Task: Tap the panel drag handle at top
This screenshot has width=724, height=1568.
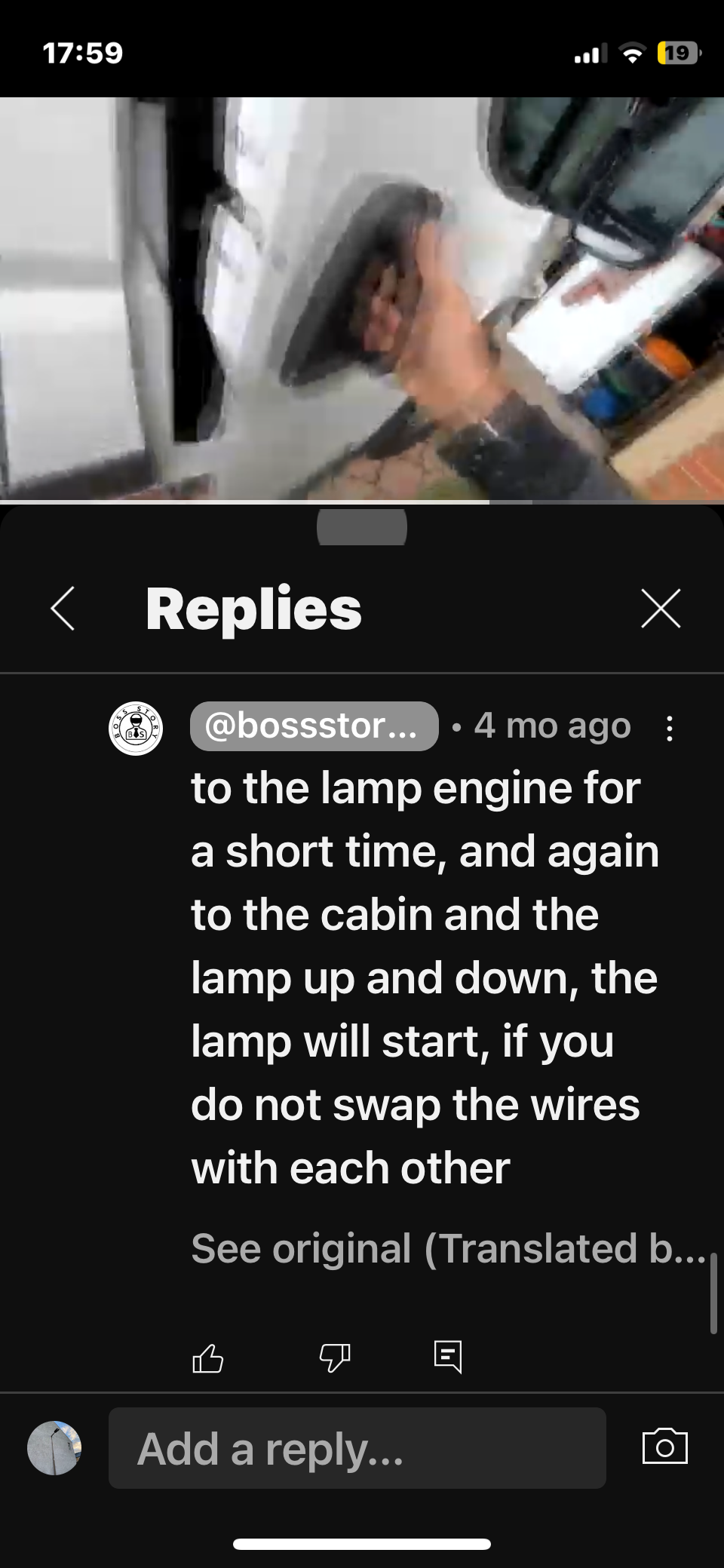Action: coord(362,526)
